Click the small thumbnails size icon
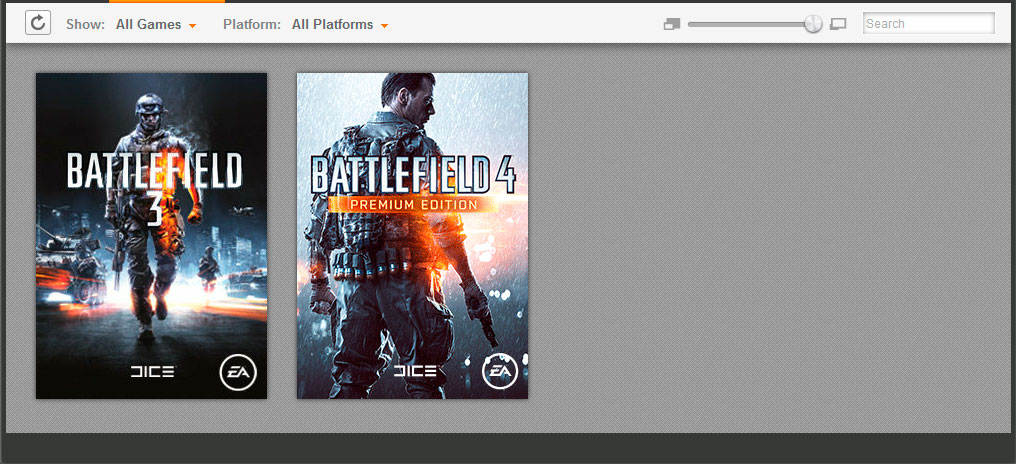 672,24
